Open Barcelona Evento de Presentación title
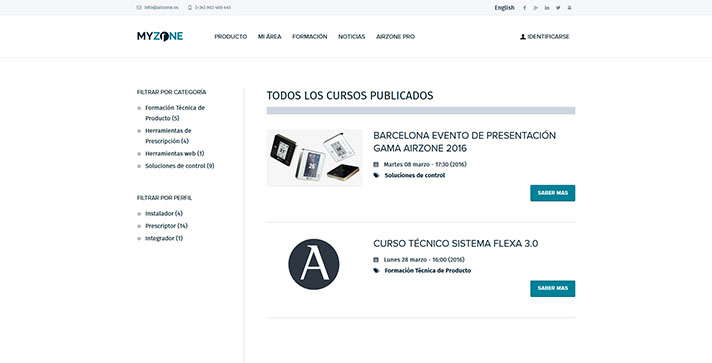 465,142
